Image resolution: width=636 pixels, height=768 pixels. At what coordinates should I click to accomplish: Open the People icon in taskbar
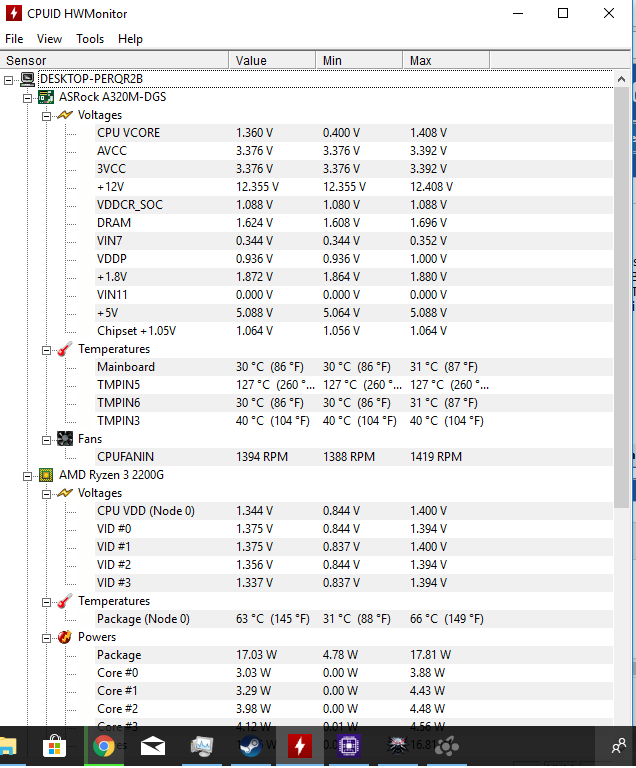(x=619, y=746)
